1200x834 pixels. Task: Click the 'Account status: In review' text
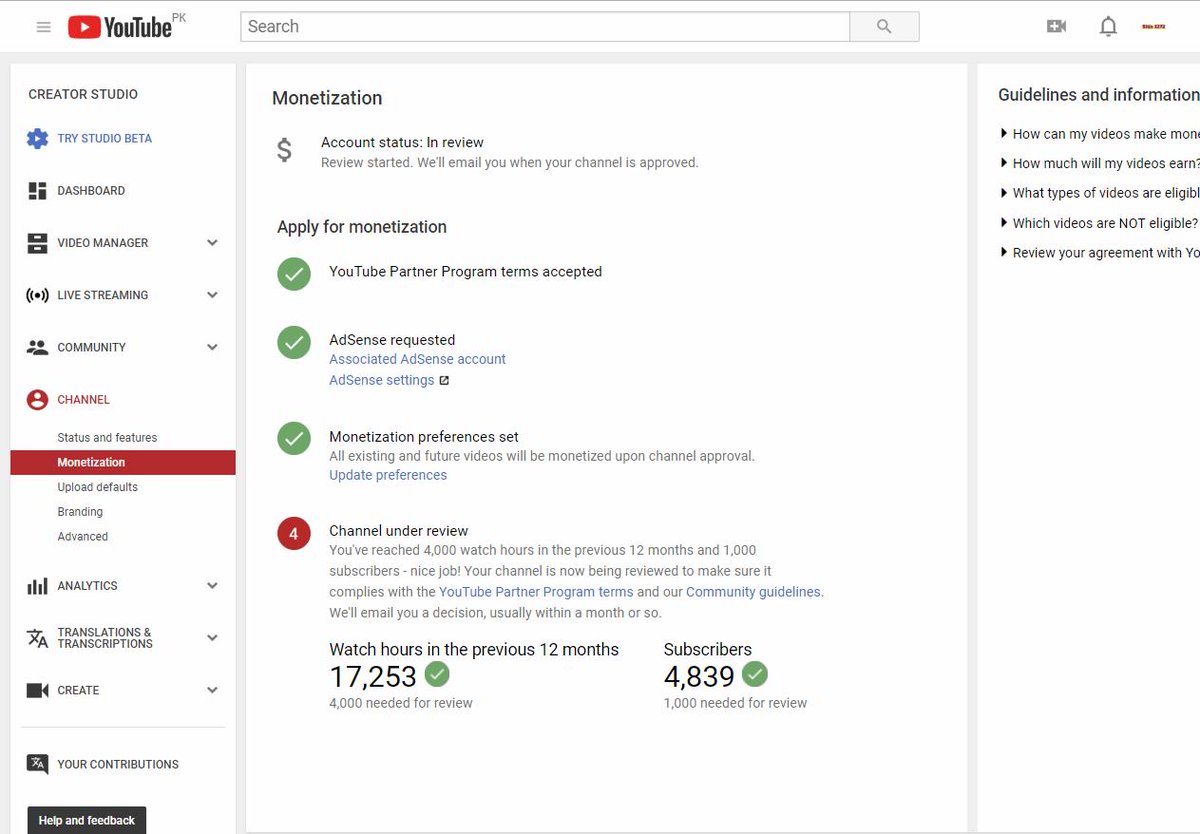(x=402, y=142)
